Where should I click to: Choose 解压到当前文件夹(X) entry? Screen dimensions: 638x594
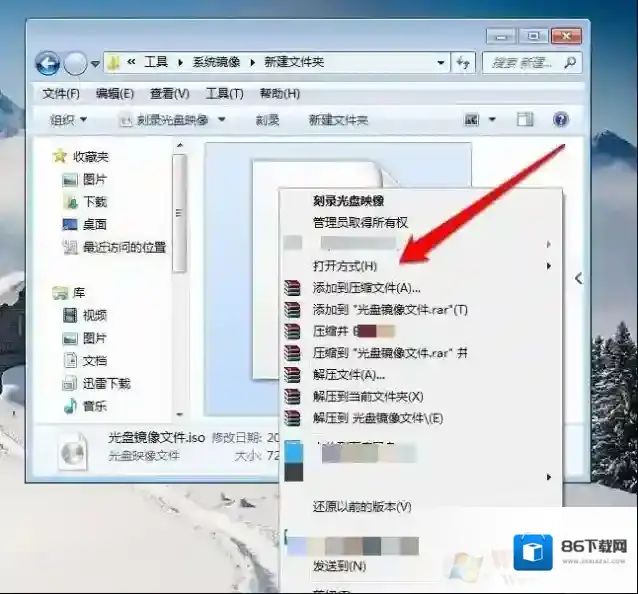click(x=368, y=397)
